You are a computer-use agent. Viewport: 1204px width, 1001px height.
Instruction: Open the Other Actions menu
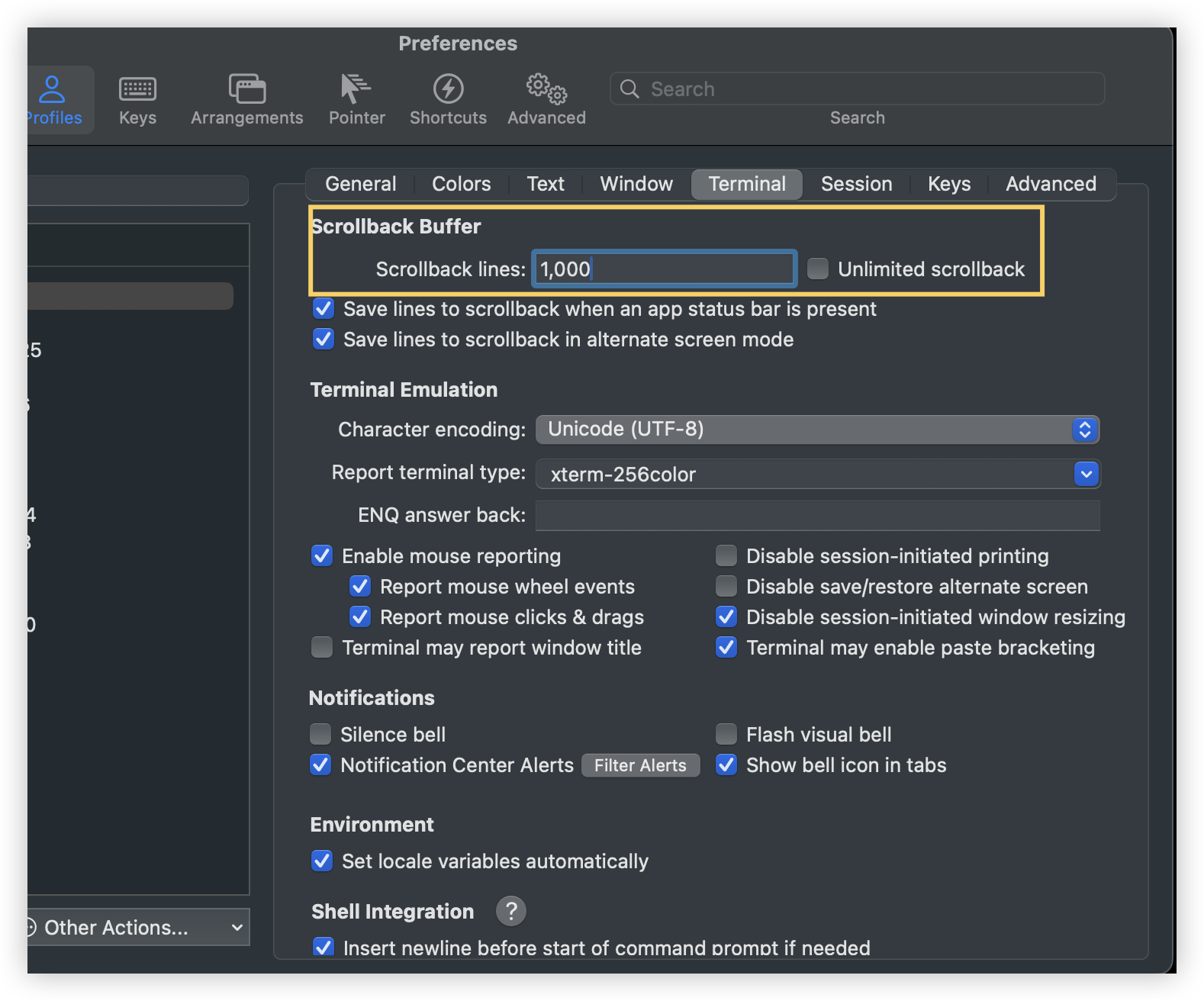pos(137,927)
